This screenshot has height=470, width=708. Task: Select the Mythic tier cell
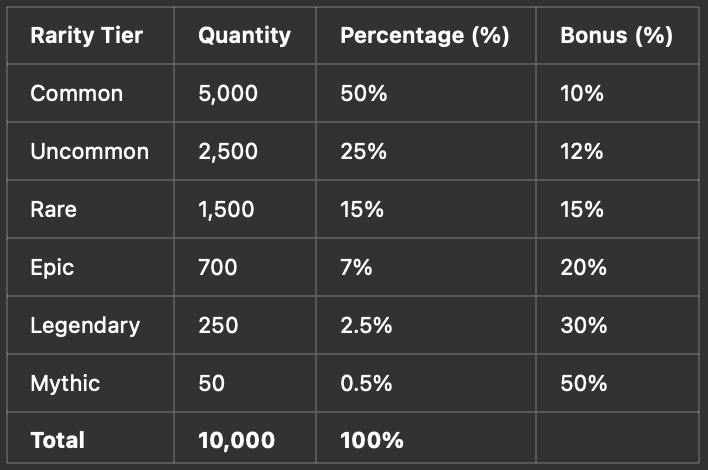[x=65, y=383]
